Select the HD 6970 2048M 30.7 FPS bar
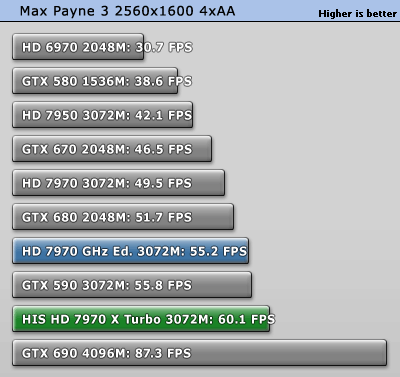The height and width of the screenshot is (377, 400). 78,47
